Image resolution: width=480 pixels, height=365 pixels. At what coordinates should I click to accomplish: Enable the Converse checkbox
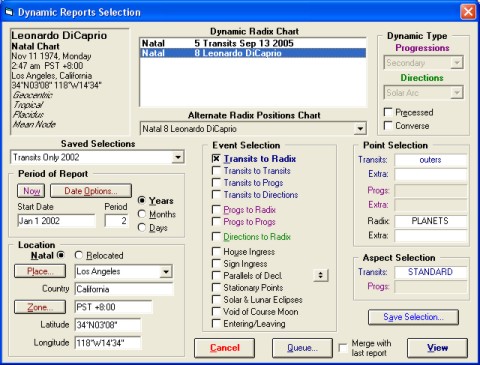tap(388, 126)
